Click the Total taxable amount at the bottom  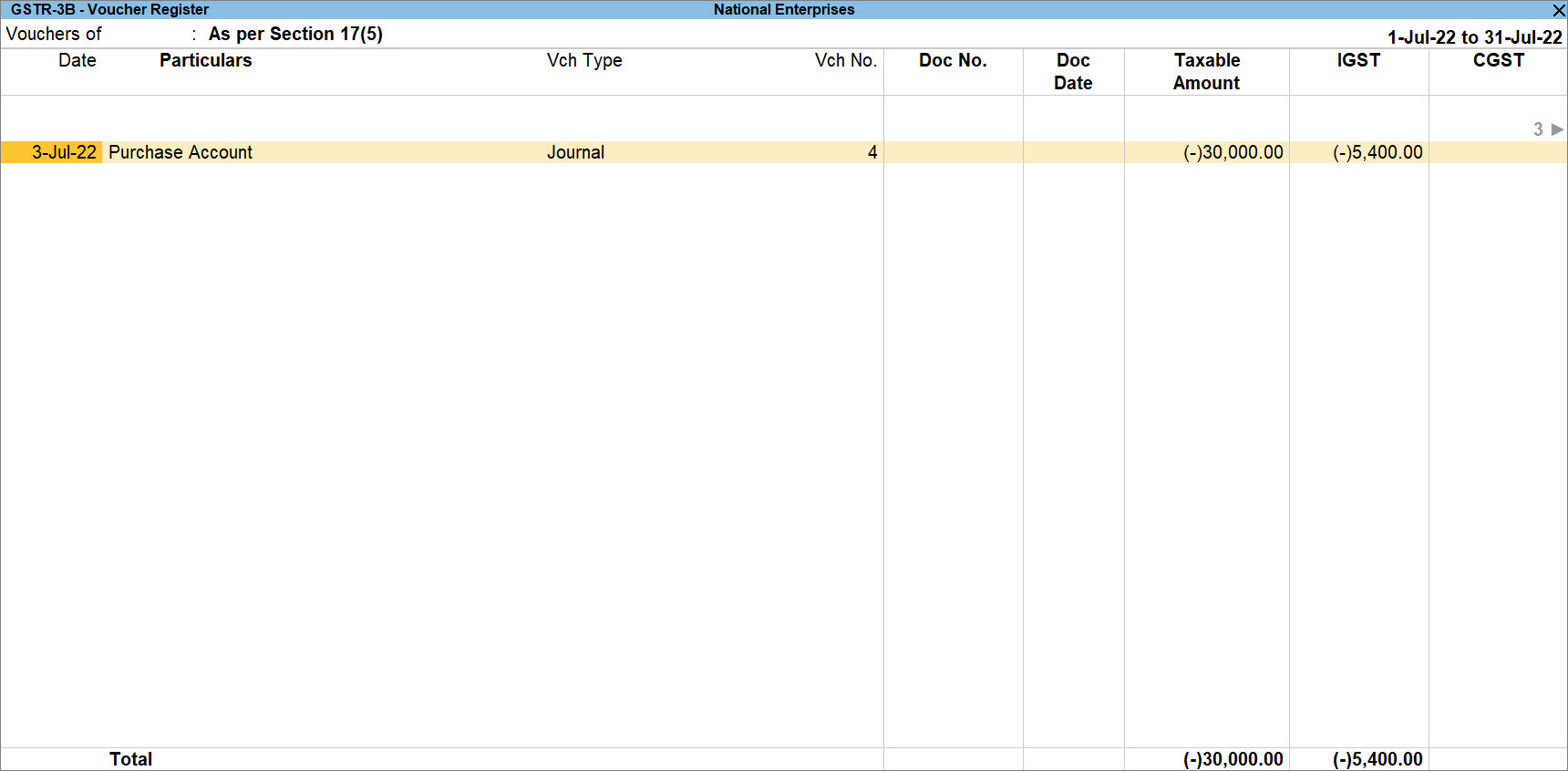1233,759
